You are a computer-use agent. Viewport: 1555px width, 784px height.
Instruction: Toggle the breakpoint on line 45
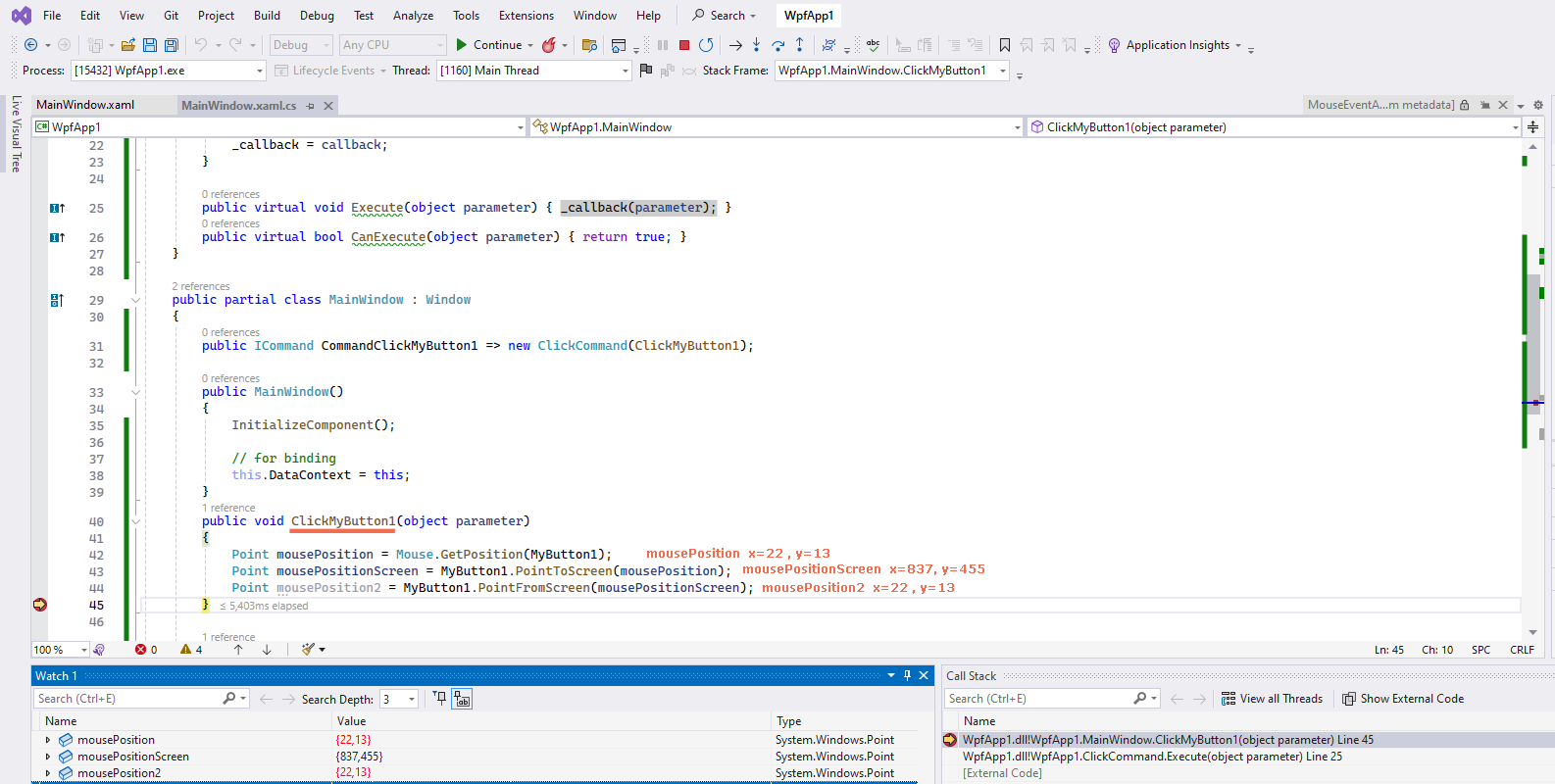click(40, 605)
